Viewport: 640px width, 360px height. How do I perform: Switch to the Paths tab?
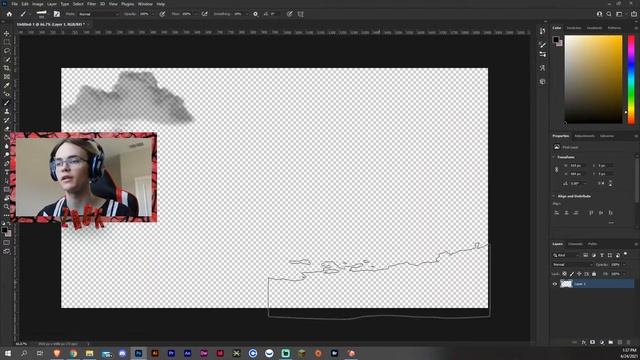pyautogui.click(x=593, y=244)
